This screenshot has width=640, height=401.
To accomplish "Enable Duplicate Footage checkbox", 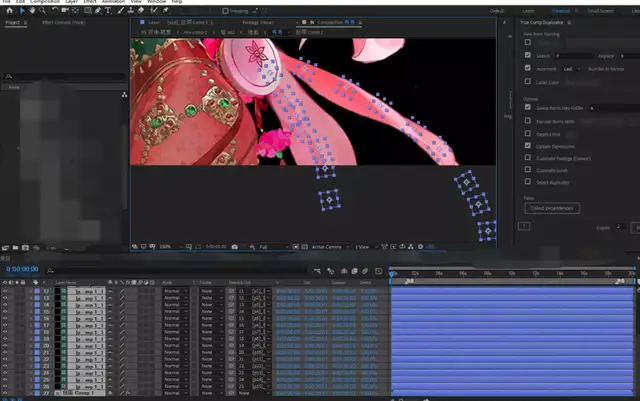I will coord(528,157).
